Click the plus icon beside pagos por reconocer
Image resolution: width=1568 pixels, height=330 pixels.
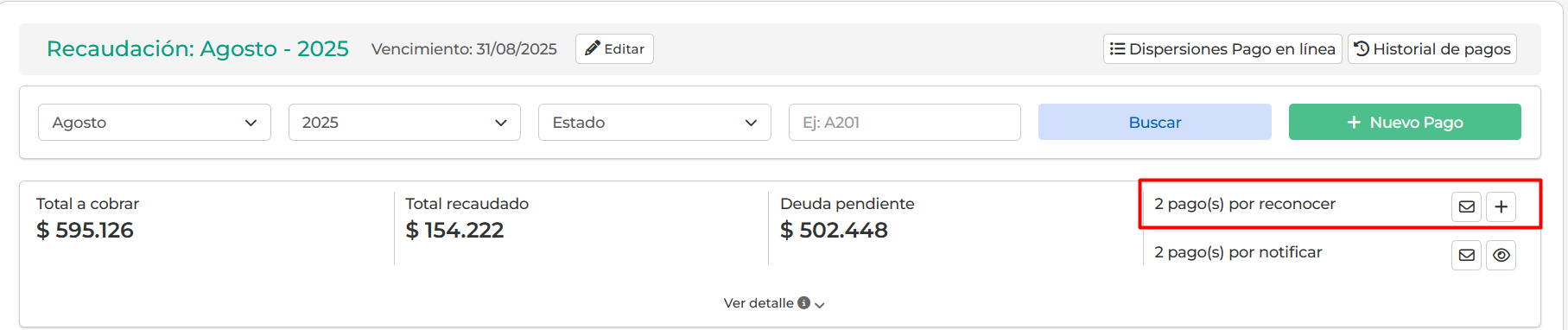pyautogui.click(x=1501, y=206)
